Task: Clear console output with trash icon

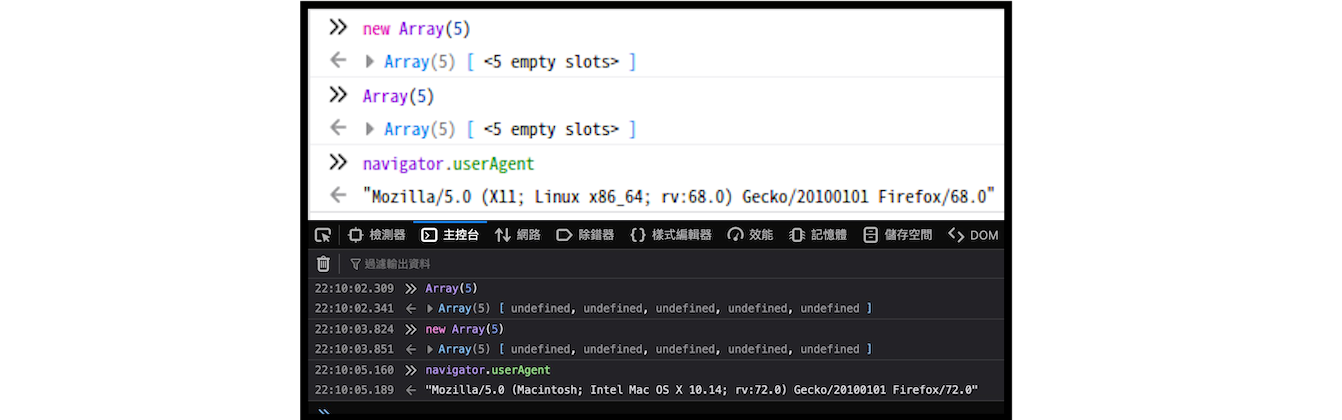Action: pyautogui.click(x=323, y=264)
